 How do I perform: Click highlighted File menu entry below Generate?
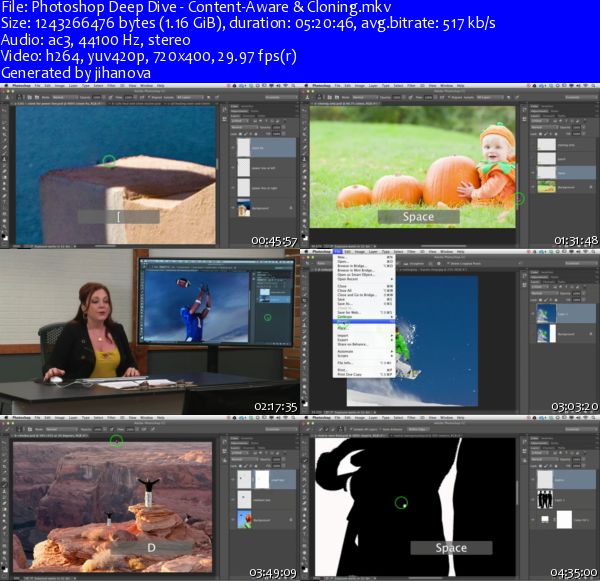(364, 322)
